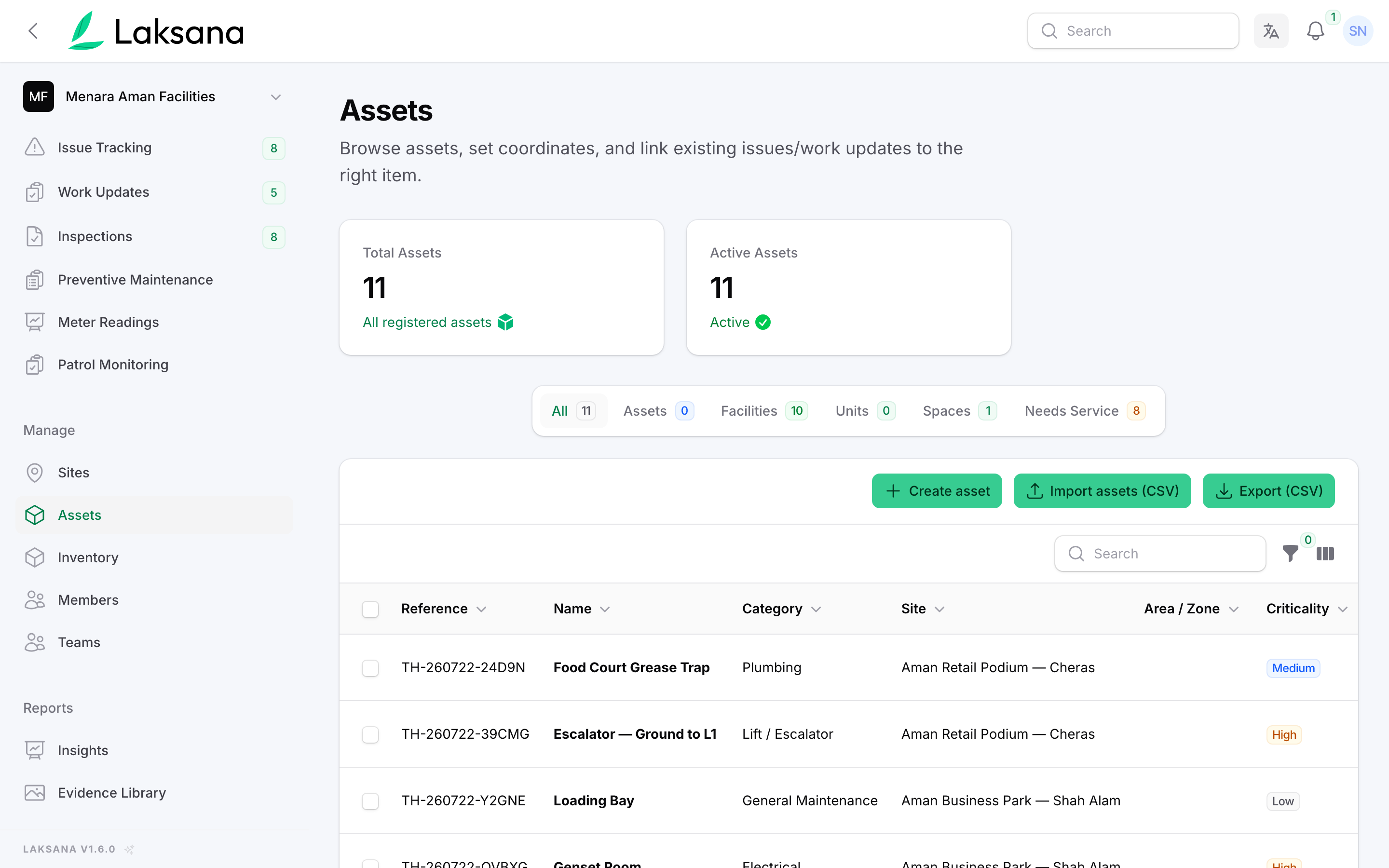Click the Teams people icon
Screen dimensions: 1389x868
pos(34,642)
